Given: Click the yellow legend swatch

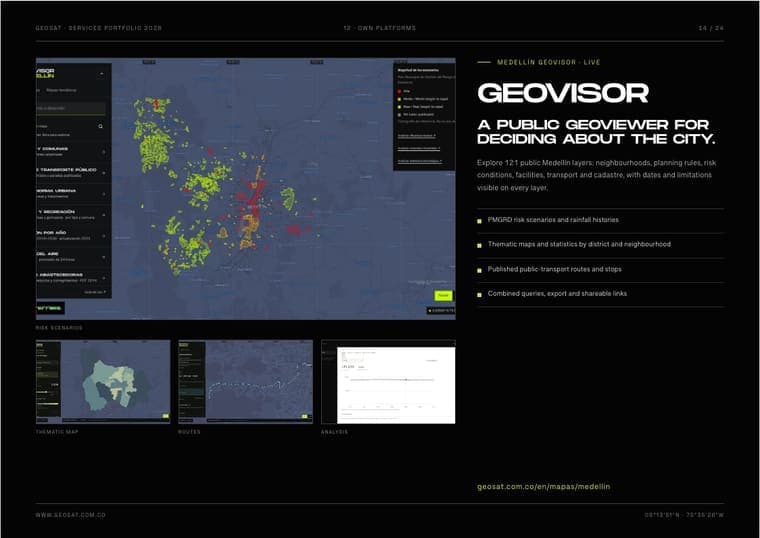Looking at the screenshot, I should click(399, 99).
